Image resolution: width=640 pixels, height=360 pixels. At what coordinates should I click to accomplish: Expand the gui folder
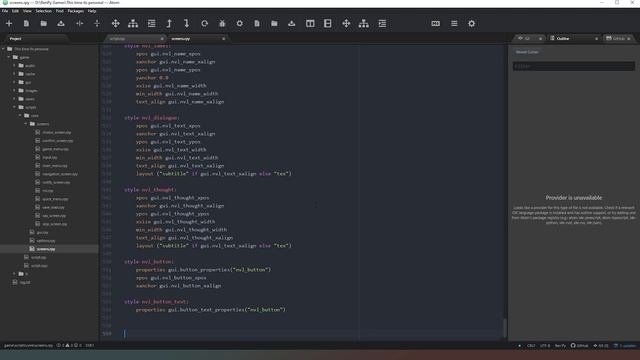(14, 82)
